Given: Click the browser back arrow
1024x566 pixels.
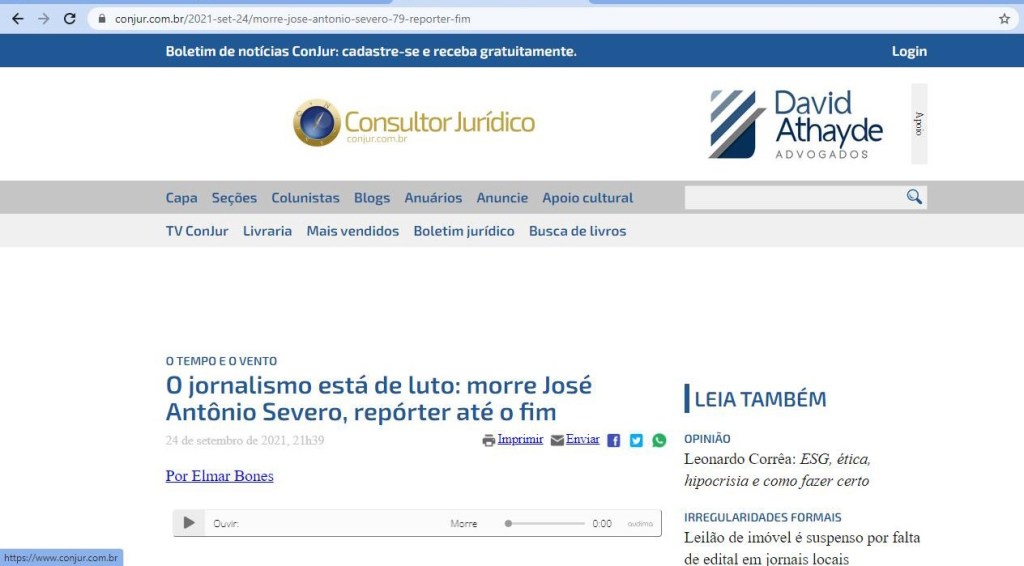Looking at the screenshot, I should 17,19.
